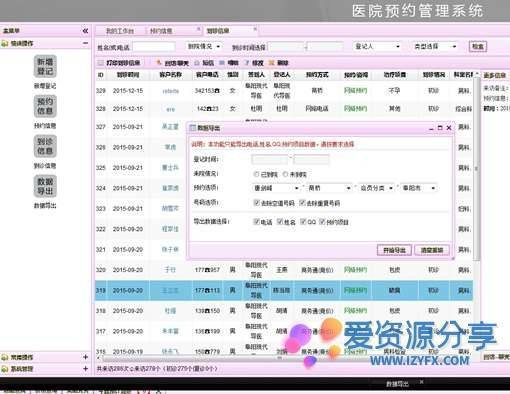This screenshot has height=394, width=510.
Task: Open customer name link in row 328
Action: click(171, 109)
